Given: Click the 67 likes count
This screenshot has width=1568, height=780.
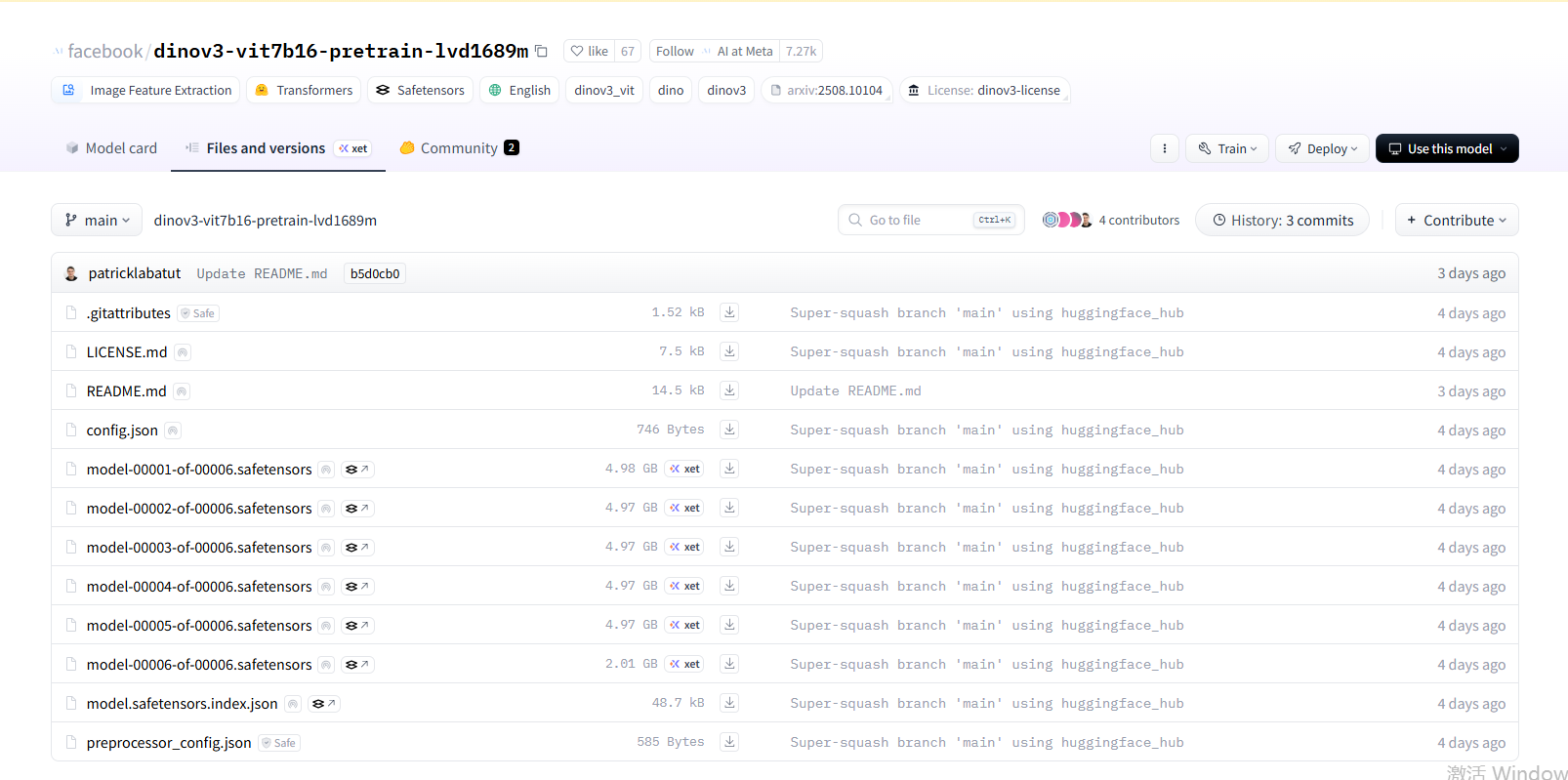Looking at the screenshot, I should [x=628, y=51].
